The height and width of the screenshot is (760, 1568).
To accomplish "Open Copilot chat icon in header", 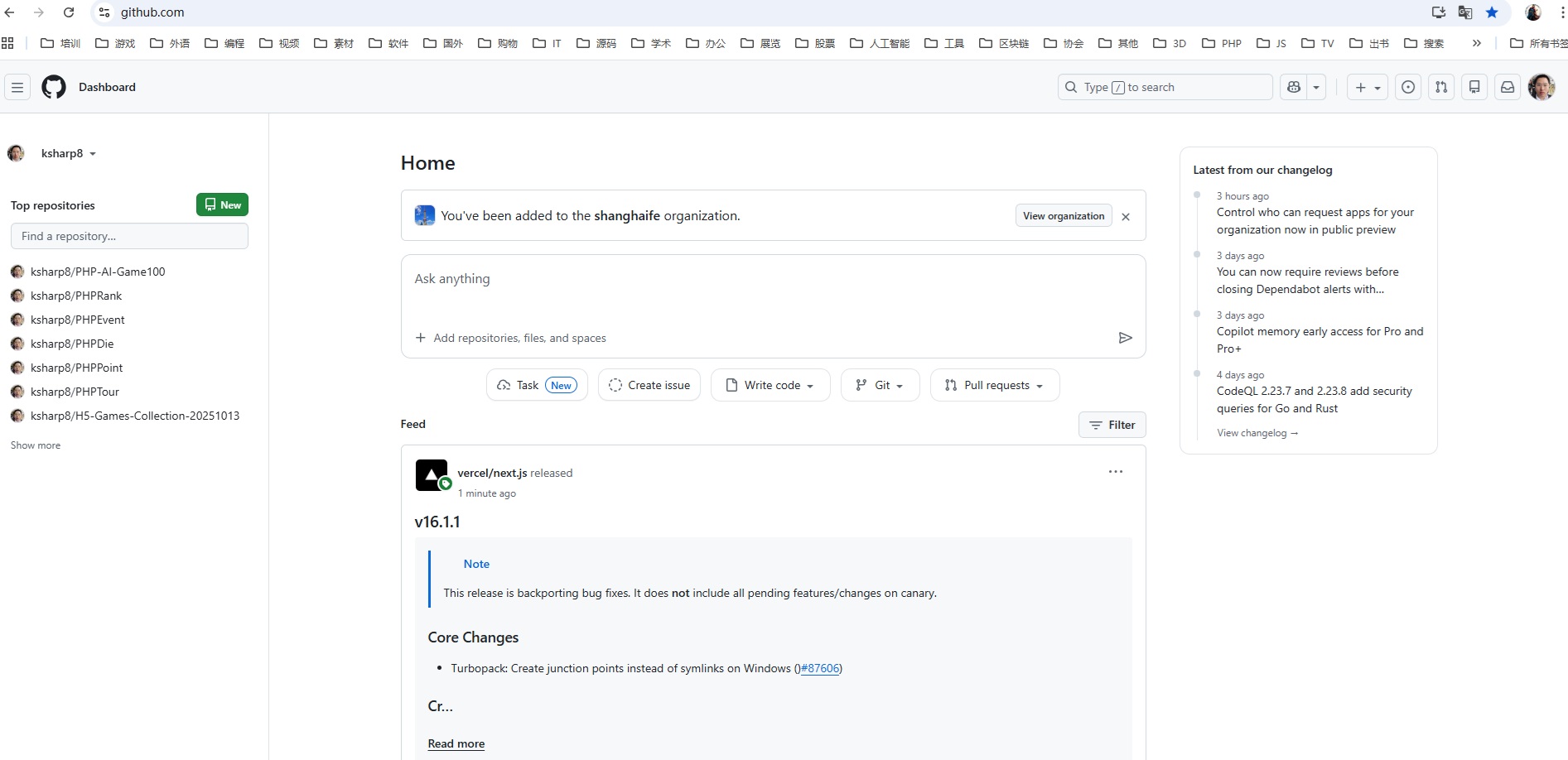I will (x=1294, y=87).
